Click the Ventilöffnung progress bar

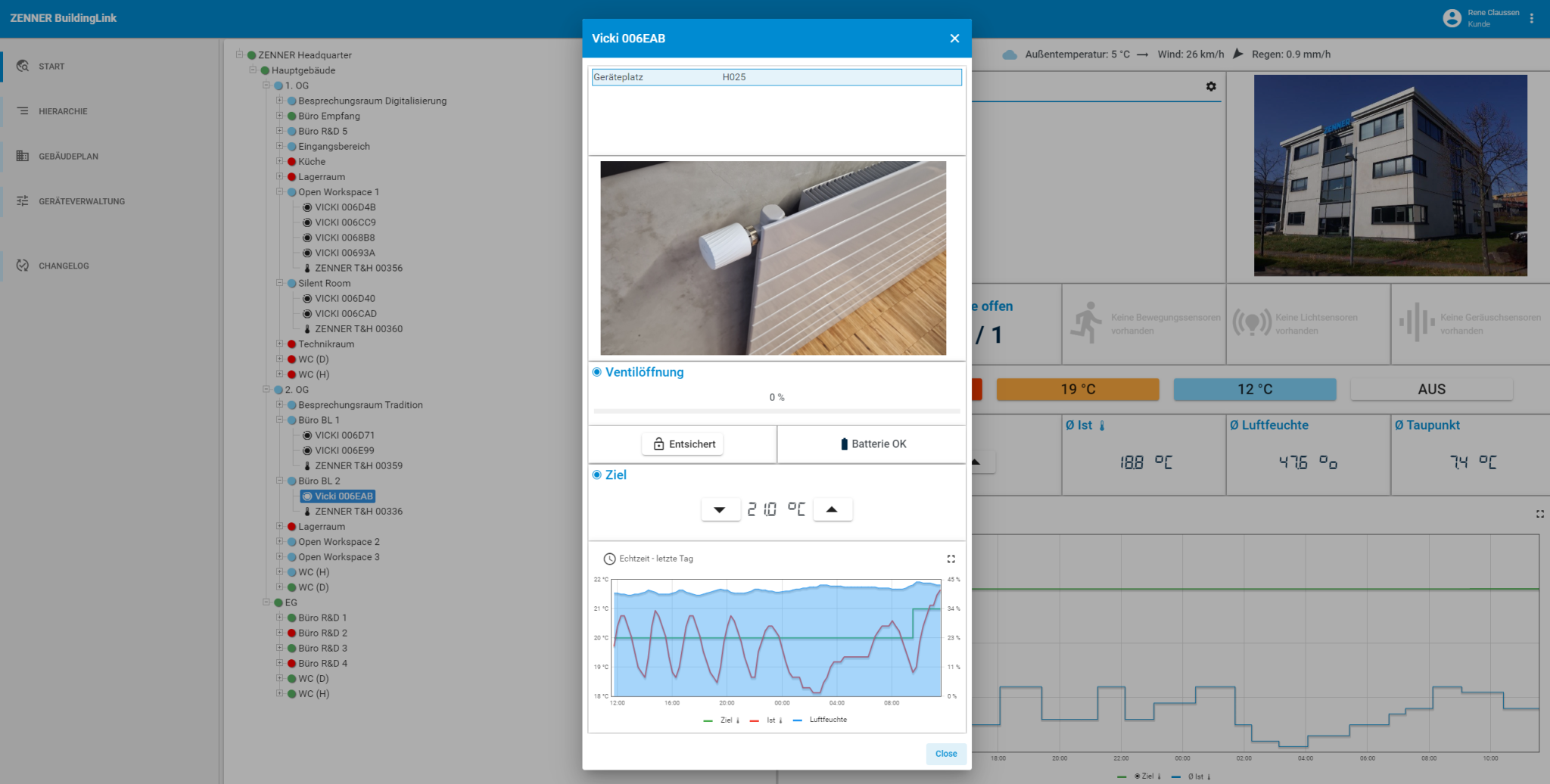(777, 409)
